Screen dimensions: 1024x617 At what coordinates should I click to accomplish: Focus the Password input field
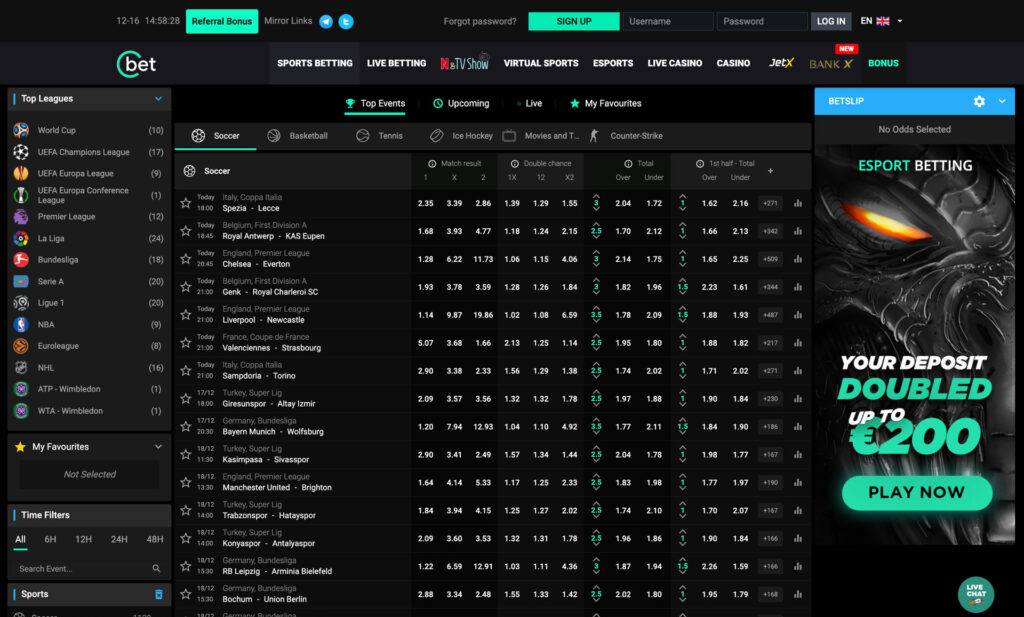click(x=762, y=22)
